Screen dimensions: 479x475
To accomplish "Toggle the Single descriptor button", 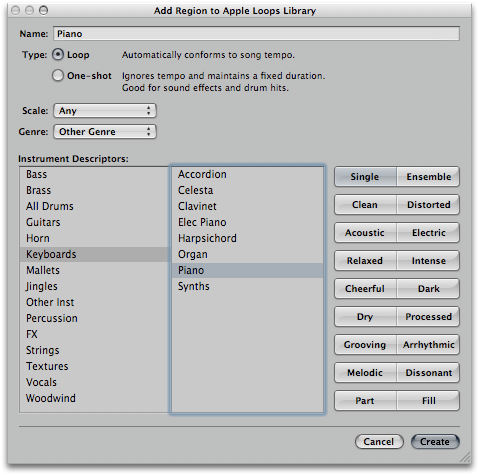I will coord(365,177).
